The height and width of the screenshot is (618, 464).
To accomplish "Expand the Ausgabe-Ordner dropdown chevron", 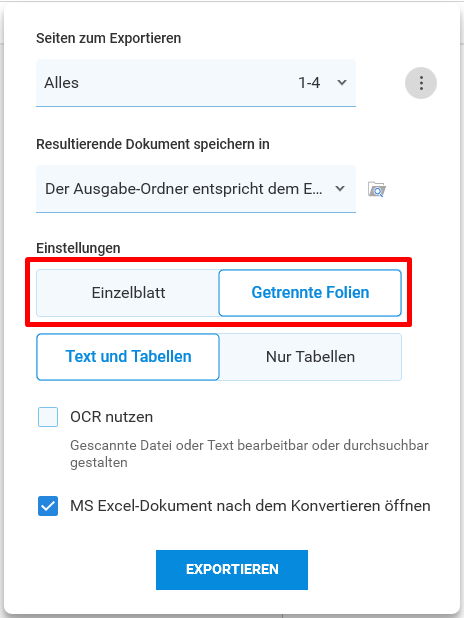I will coord(340,189).
